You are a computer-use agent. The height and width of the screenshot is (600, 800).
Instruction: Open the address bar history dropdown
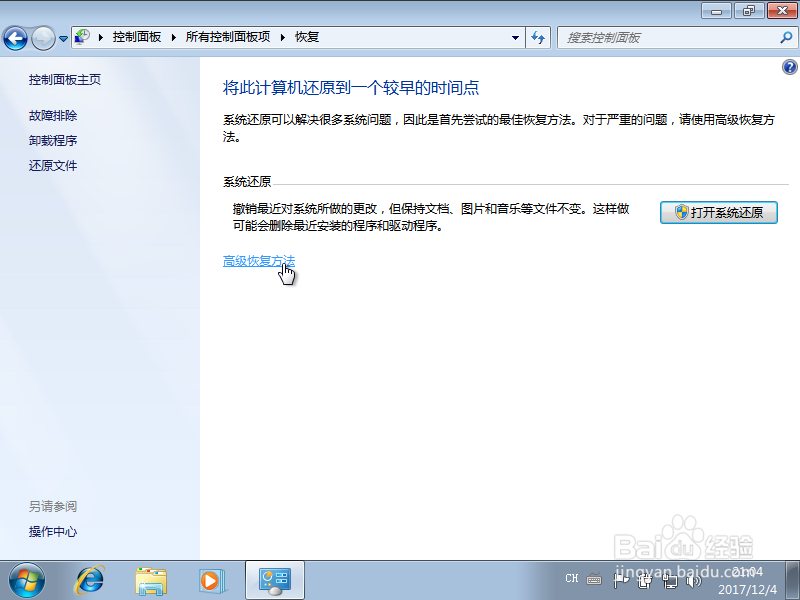pyautogui.click(x=516, y=37)
